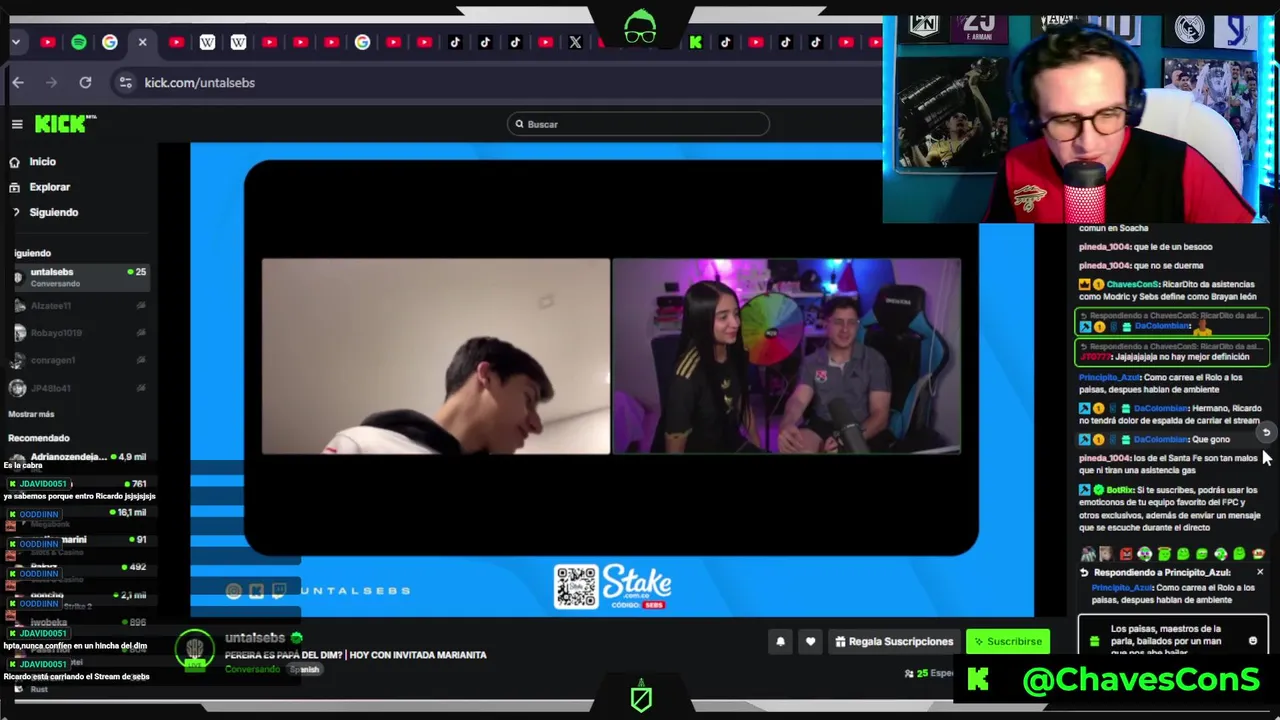Click the BotRix username in chat

point(1120,490)
